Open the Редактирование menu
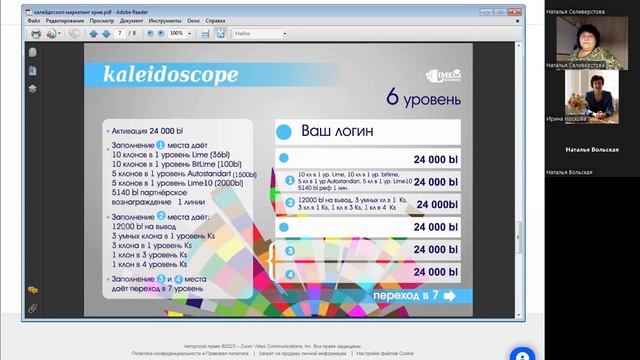This screenshot has width=640, height=360. (64, 20)
